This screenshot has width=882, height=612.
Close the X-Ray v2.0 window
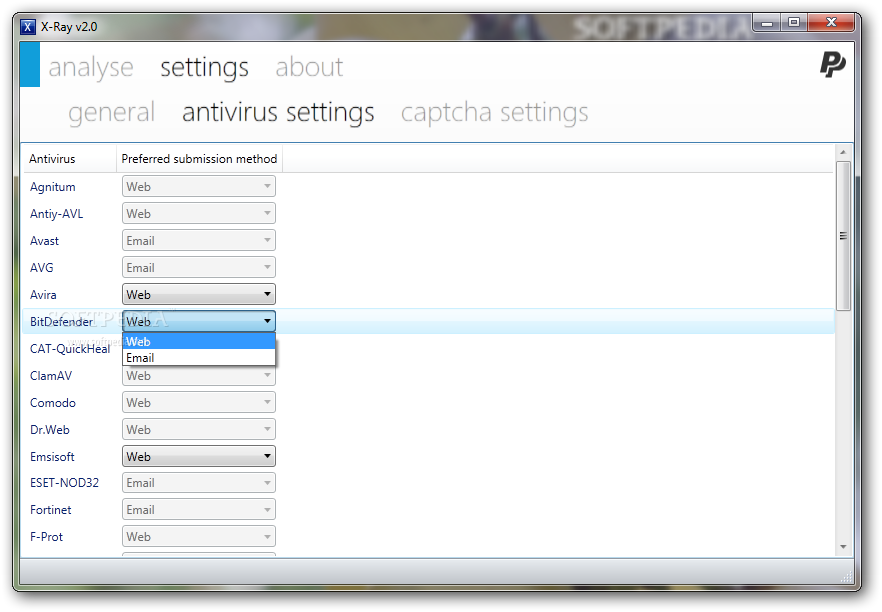click(x=831, y=22)
